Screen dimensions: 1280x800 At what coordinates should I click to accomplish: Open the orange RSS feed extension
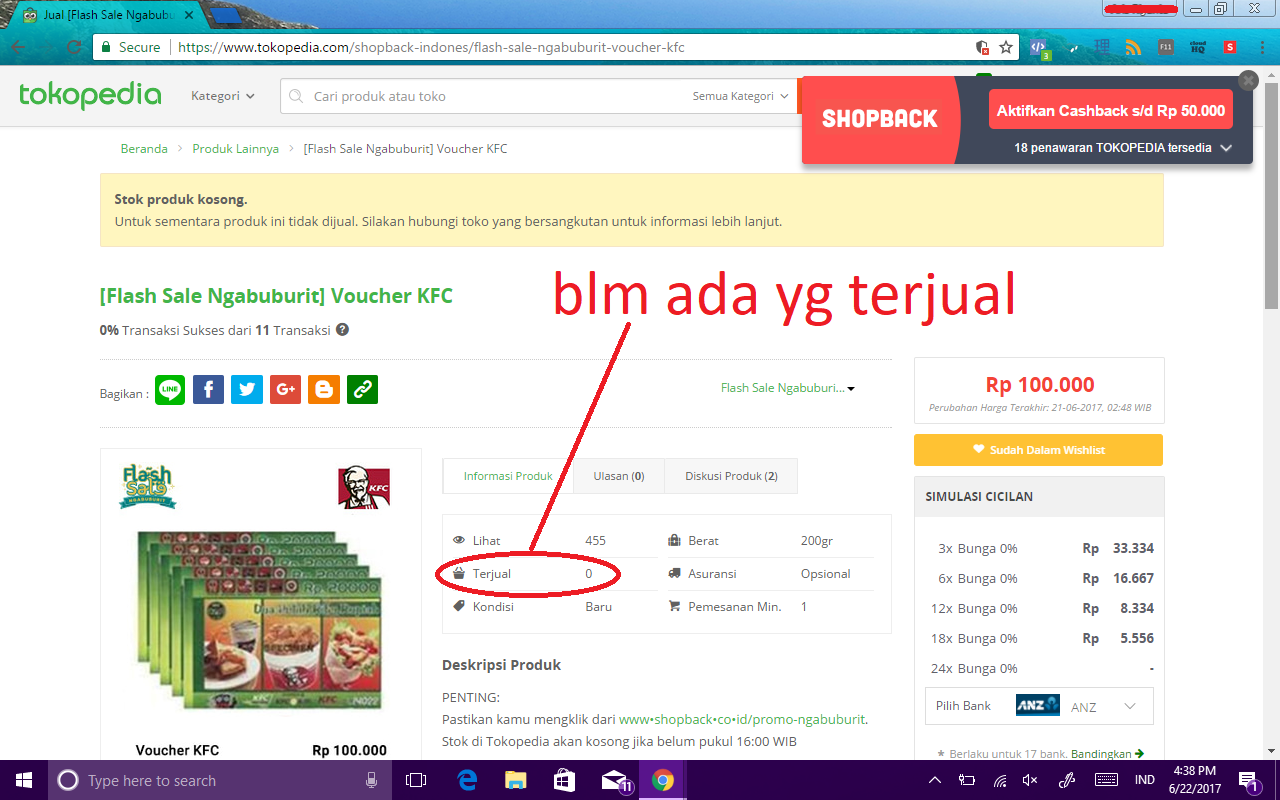(1133, 47)
